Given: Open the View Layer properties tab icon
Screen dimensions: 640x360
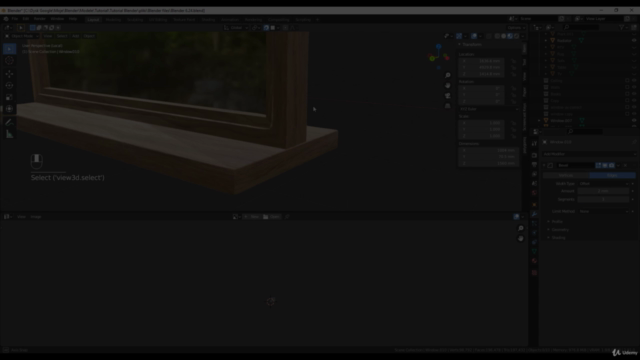Looking at the screenshot, I should tap(534, 174).
